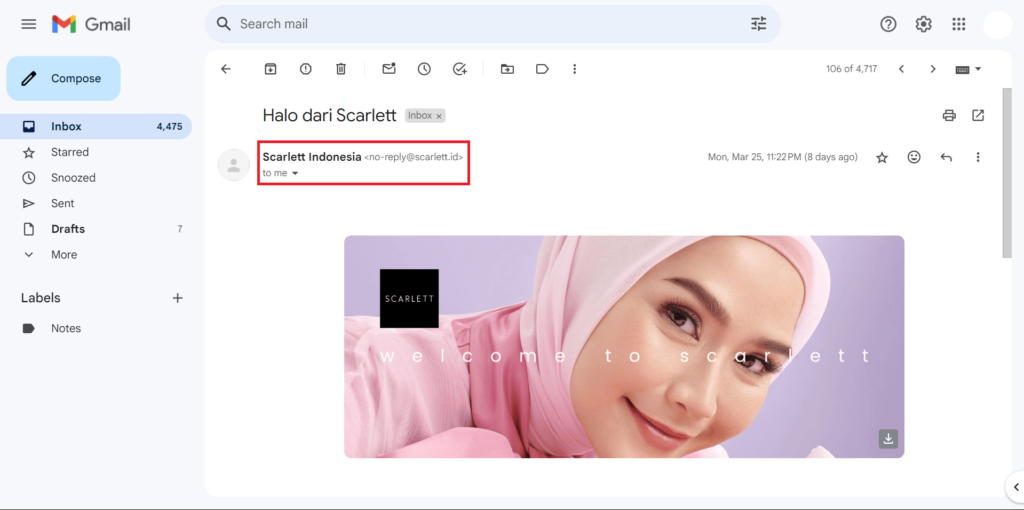Open the main menu hamburger icon
Screen dimensions: 1024x510
click(29, 24)
